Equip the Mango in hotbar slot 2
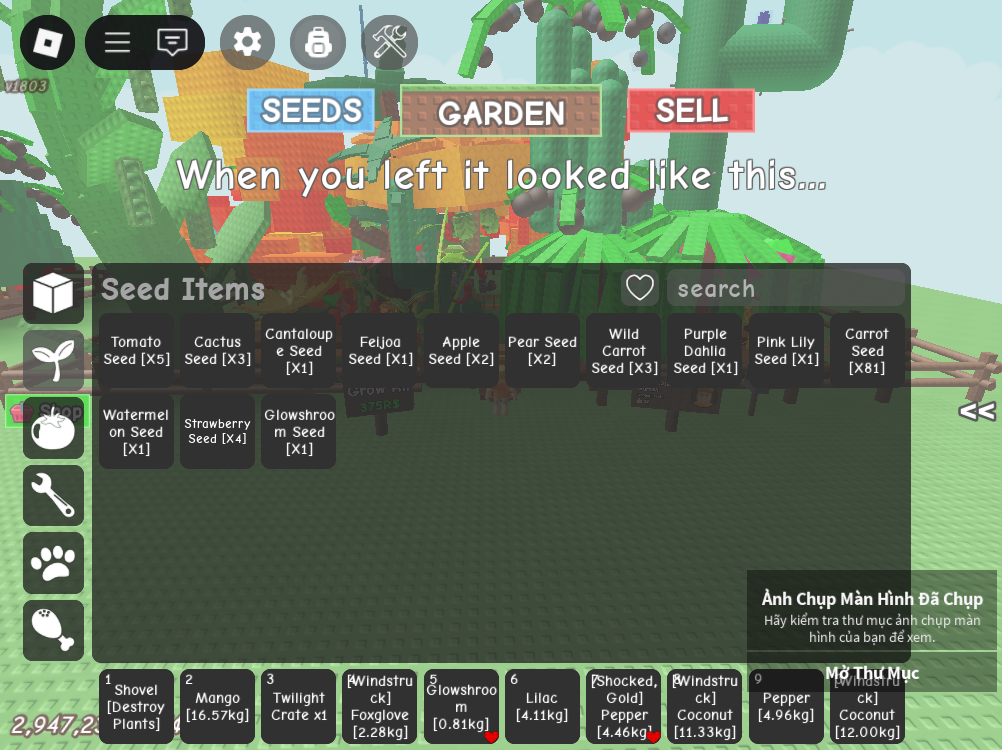 point(217,707)
